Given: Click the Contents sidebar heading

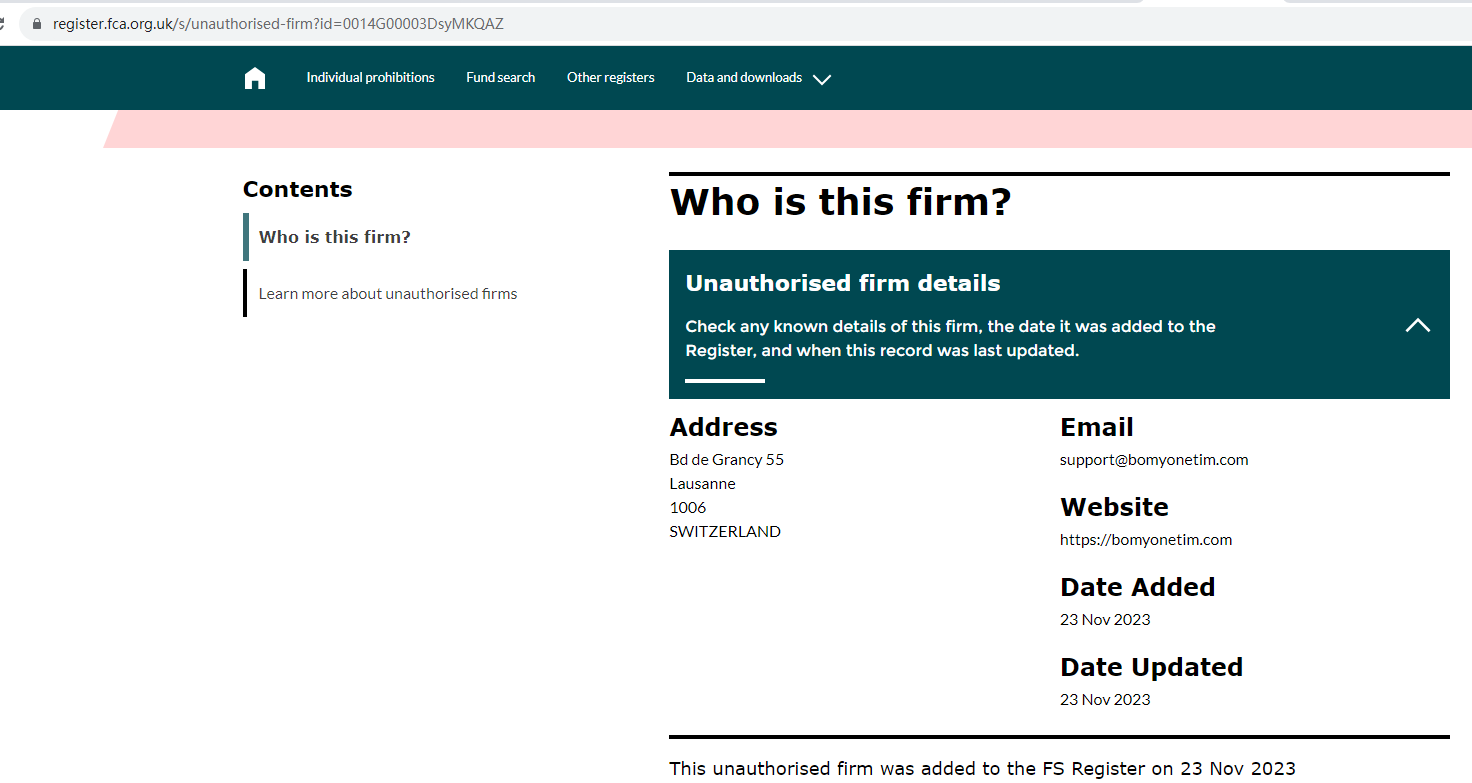Looking at the screenshot, I should 297,189.
